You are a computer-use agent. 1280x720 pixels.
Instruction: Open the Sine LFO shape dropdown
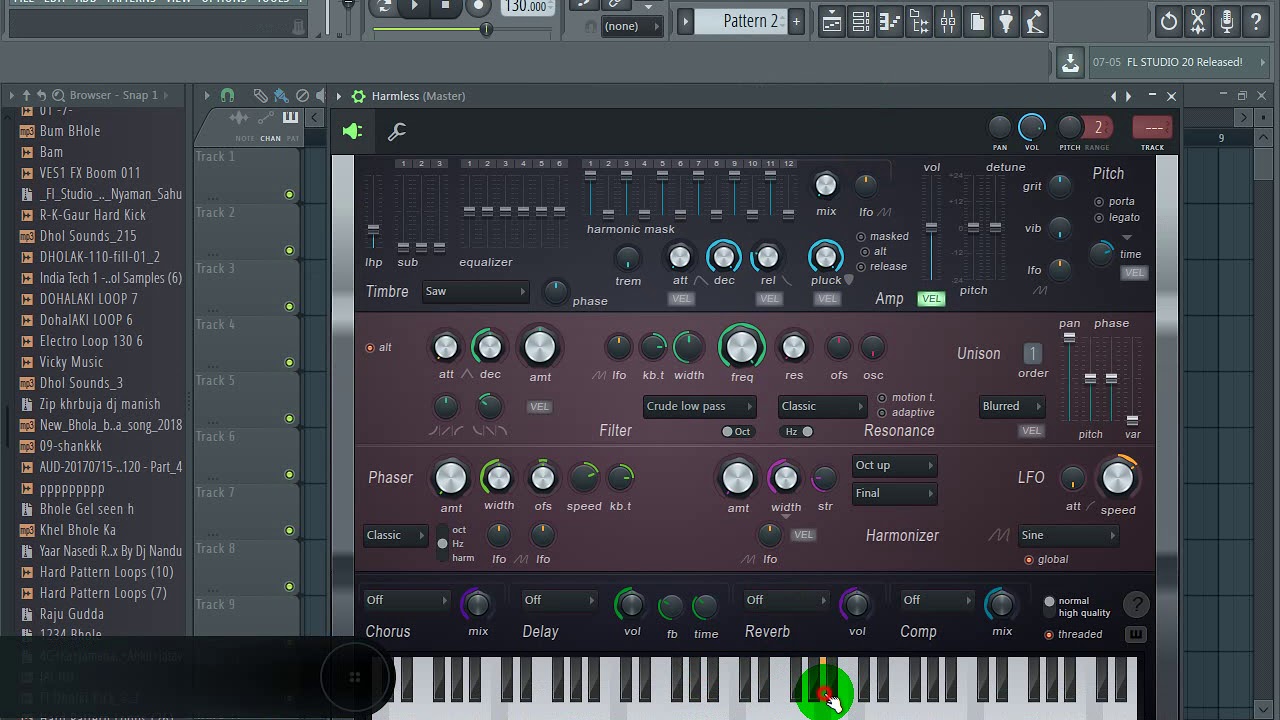point(1068,535)
